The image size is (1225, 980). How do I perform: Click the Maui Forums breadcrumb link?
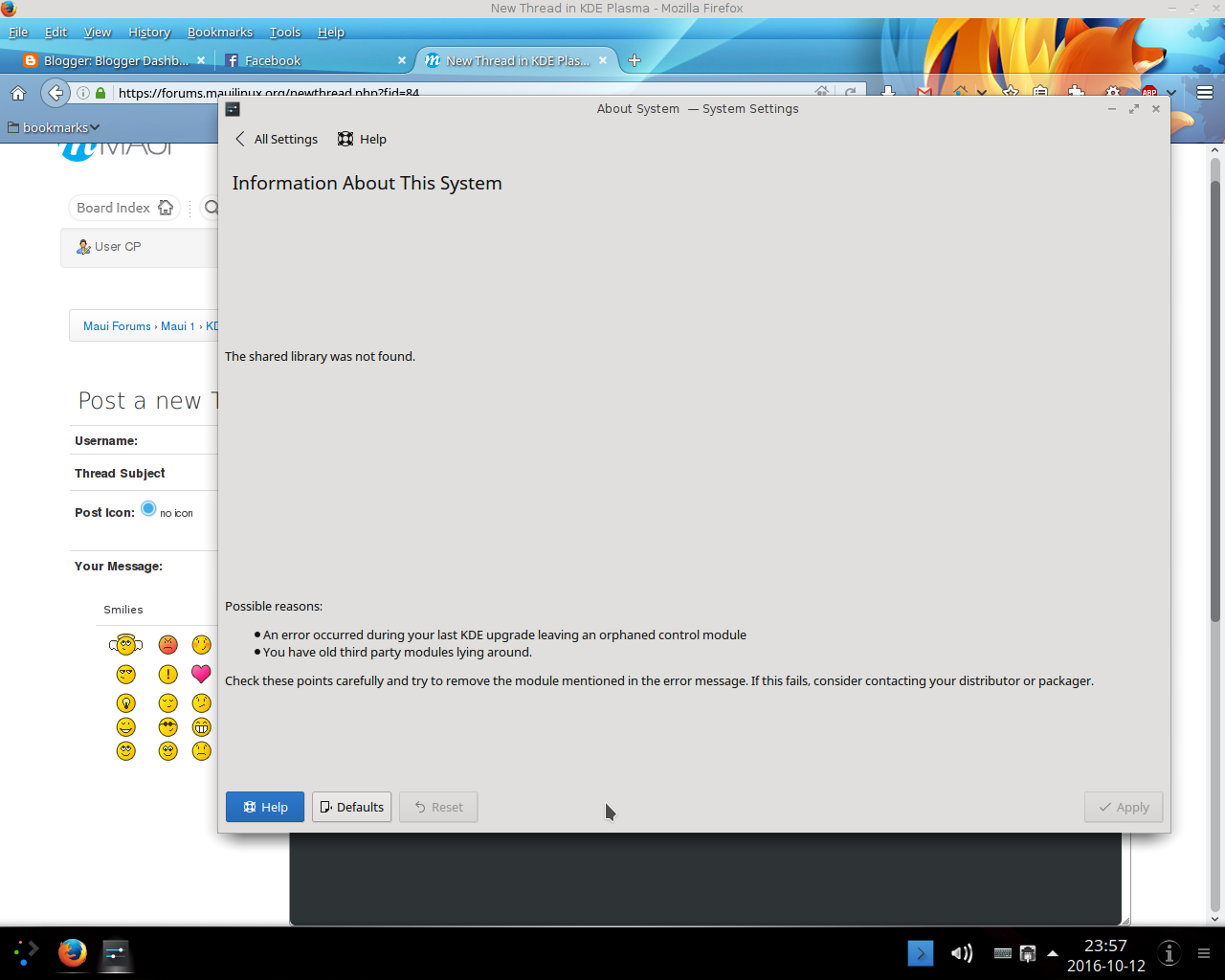pyautogui.click(x=117, y=326)
